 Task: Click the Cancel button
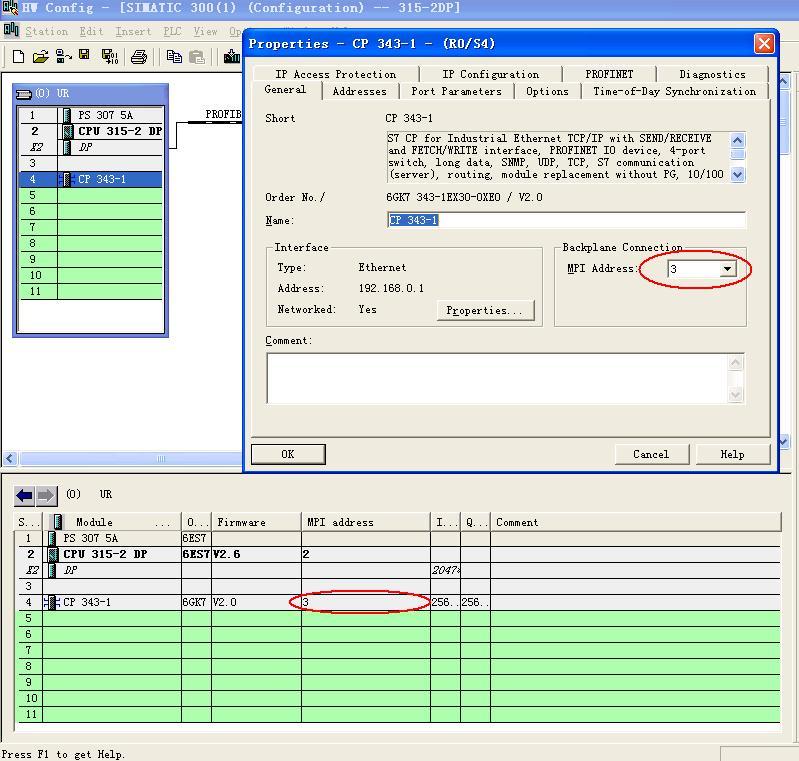pyautogui.click(x=651, y=454)
